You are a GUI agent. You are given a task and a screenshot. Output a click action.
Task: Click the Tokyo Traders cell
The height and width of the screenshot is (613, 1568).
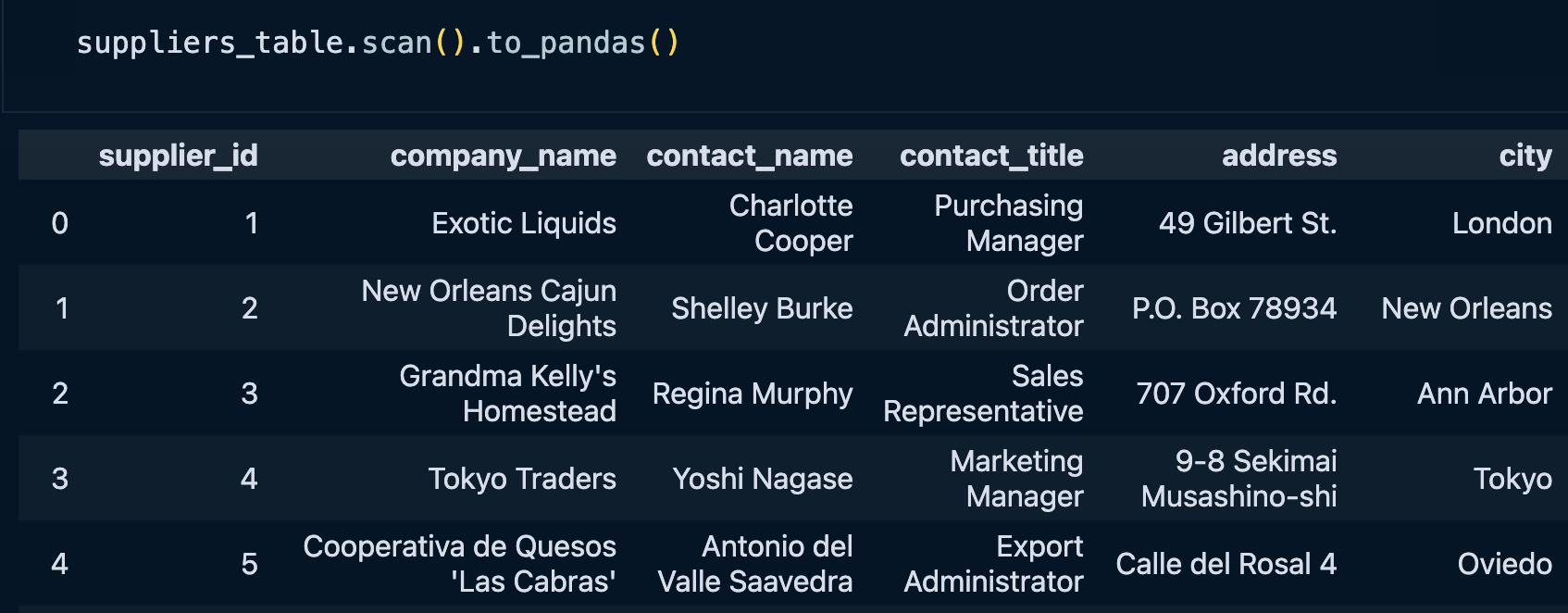pyautogui.click(x=521, y=479)
